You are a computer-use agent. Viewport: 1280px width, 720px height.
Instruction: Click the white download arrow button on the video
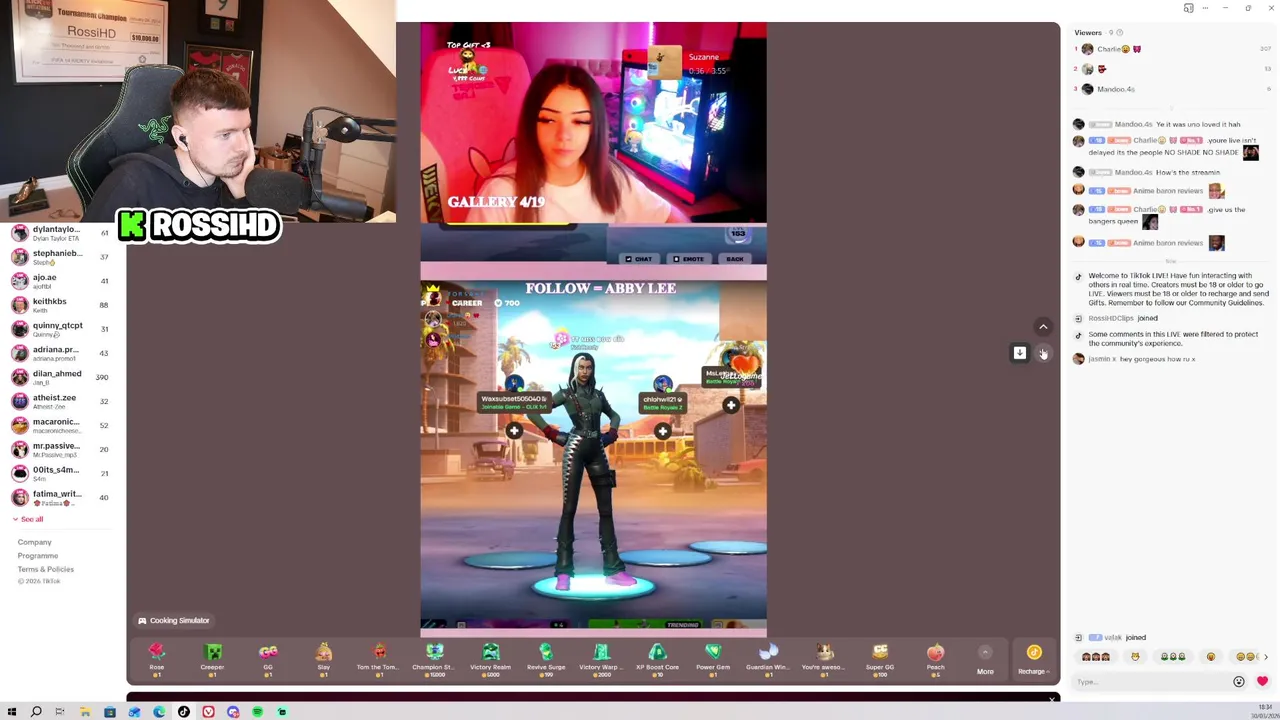pyautogui.click(x=1019, y=353)
